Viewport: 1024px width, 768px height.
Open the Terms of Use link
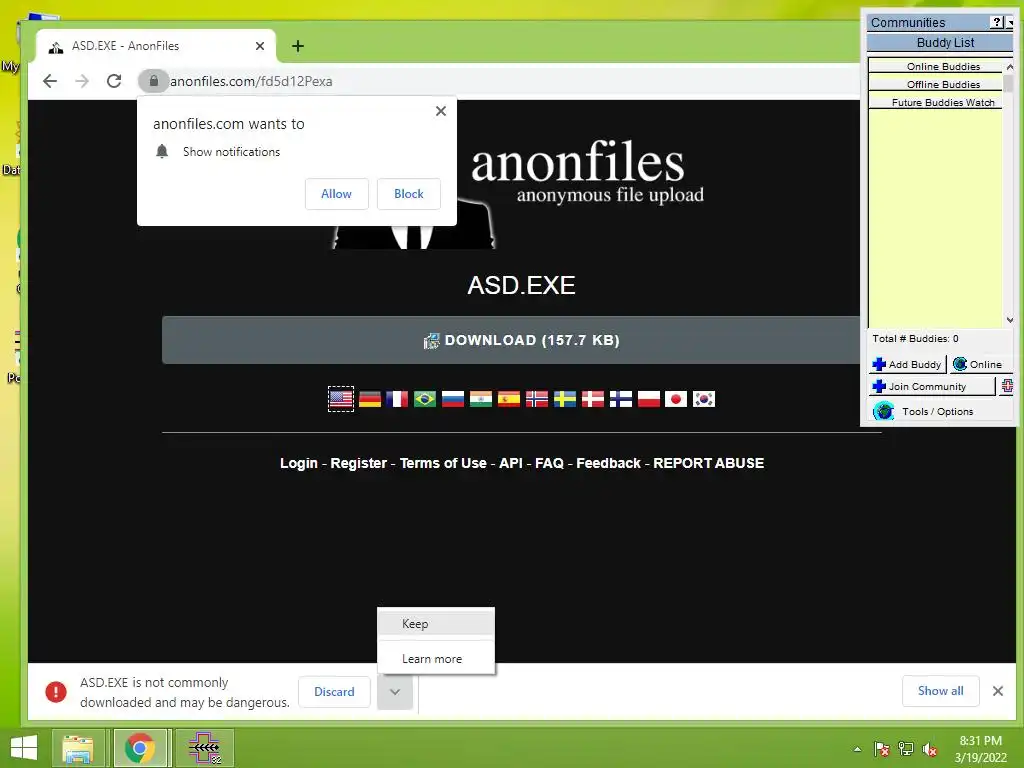[x=443, y=463]
